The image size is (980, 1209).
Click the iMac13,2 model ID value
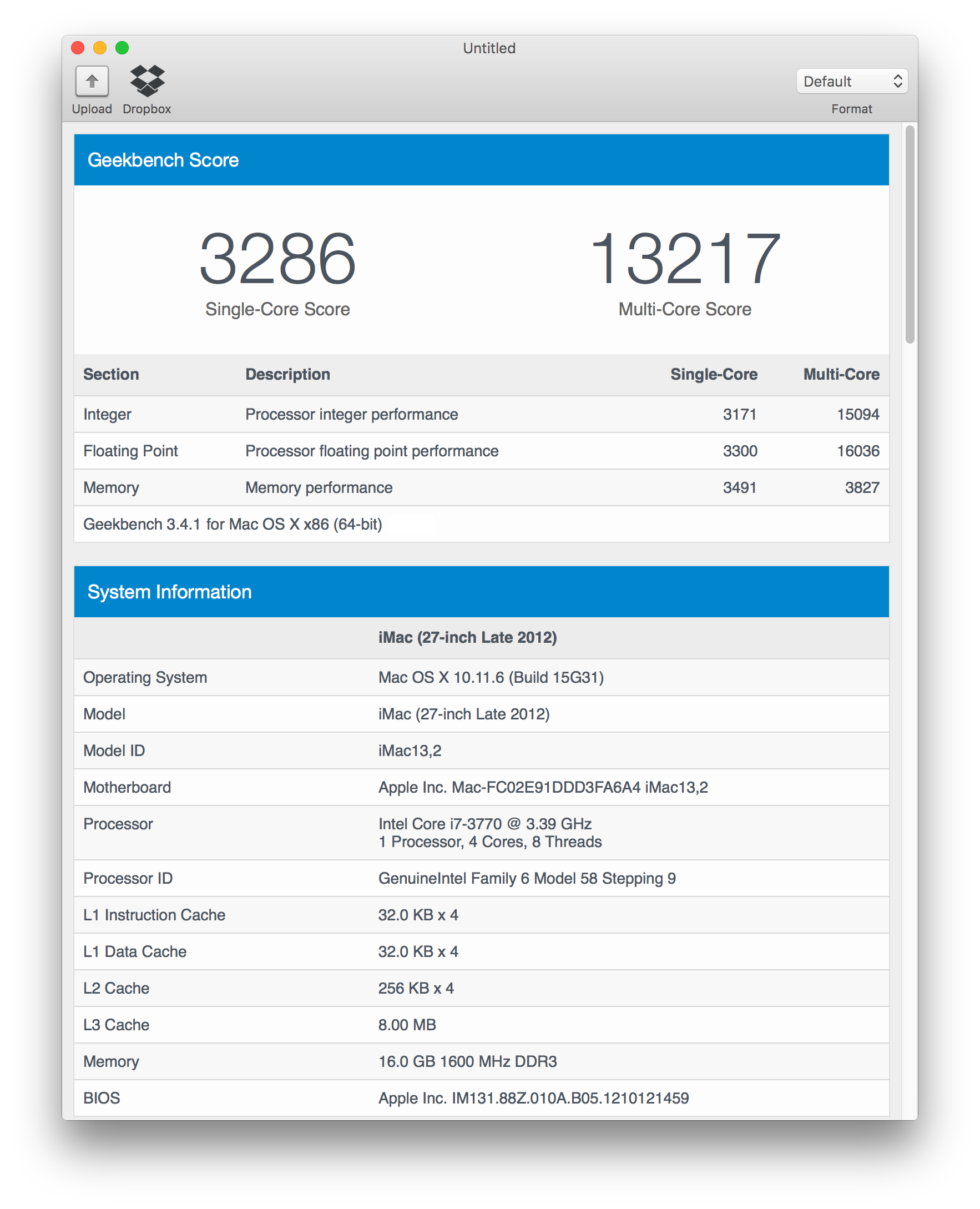click(x=410, y=751)
